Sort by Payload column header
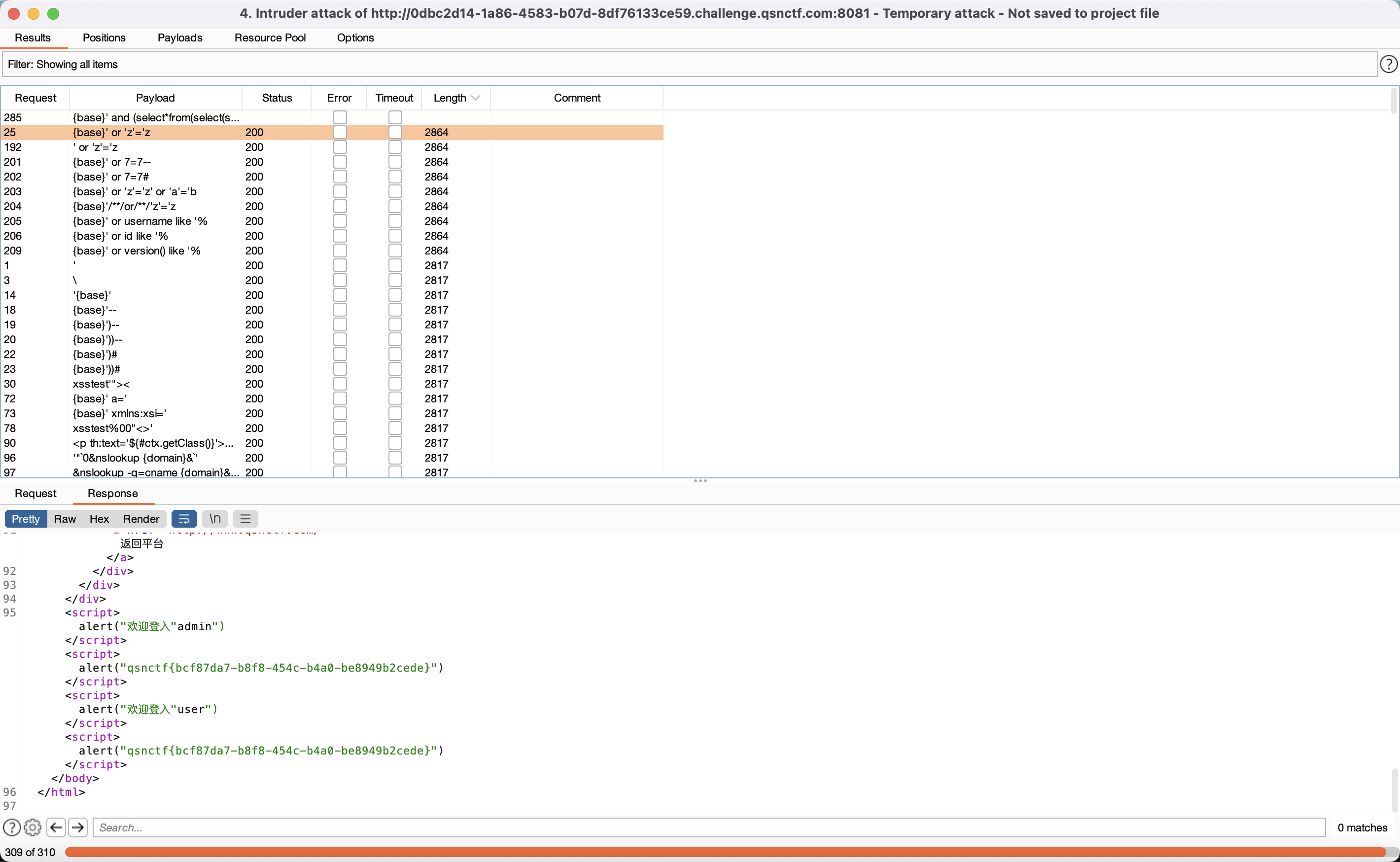Image resolution: width=1400 pixels, height=862 pixels. pos(156,98)
